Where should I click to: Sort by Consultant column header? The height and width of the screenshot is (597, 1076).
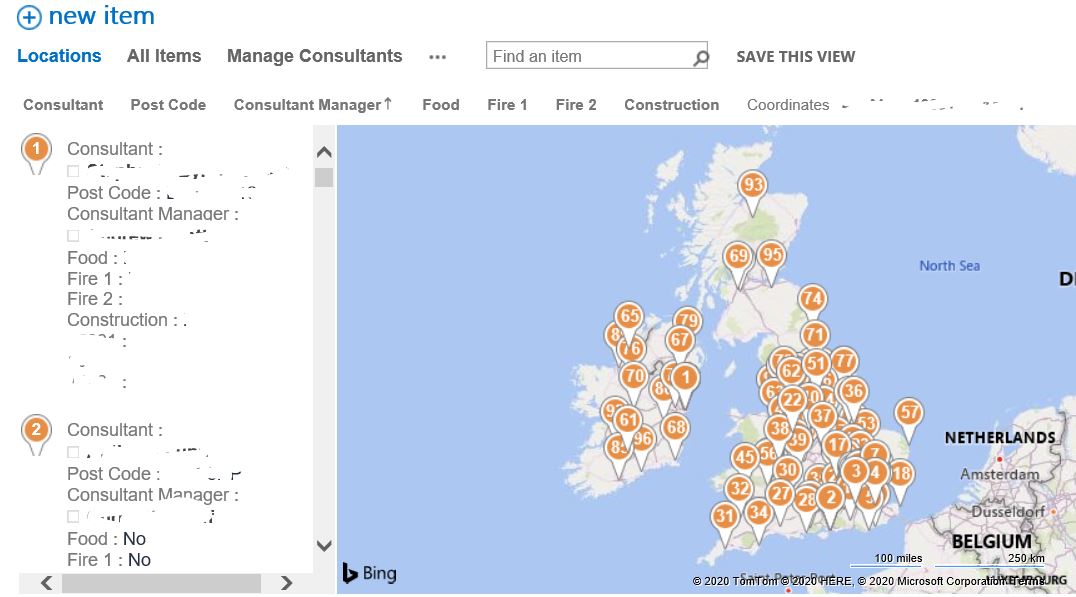(x=63, y=105)
